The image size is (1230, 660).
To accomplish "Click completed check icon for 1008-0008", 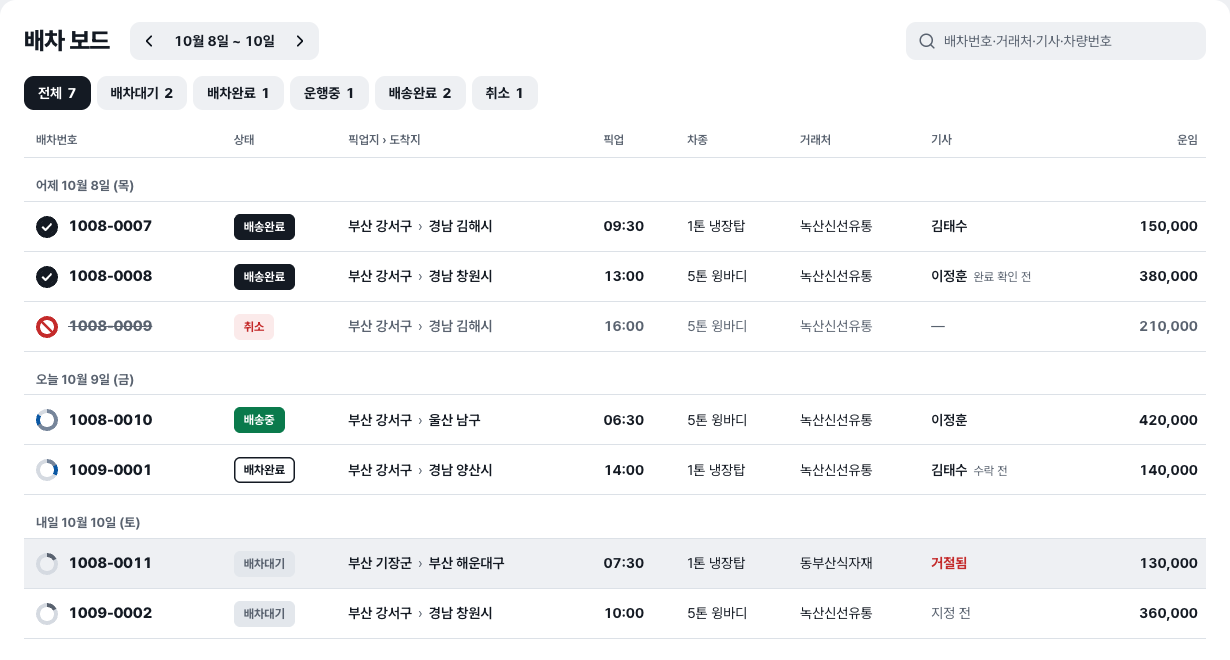I will coord(47,277).
